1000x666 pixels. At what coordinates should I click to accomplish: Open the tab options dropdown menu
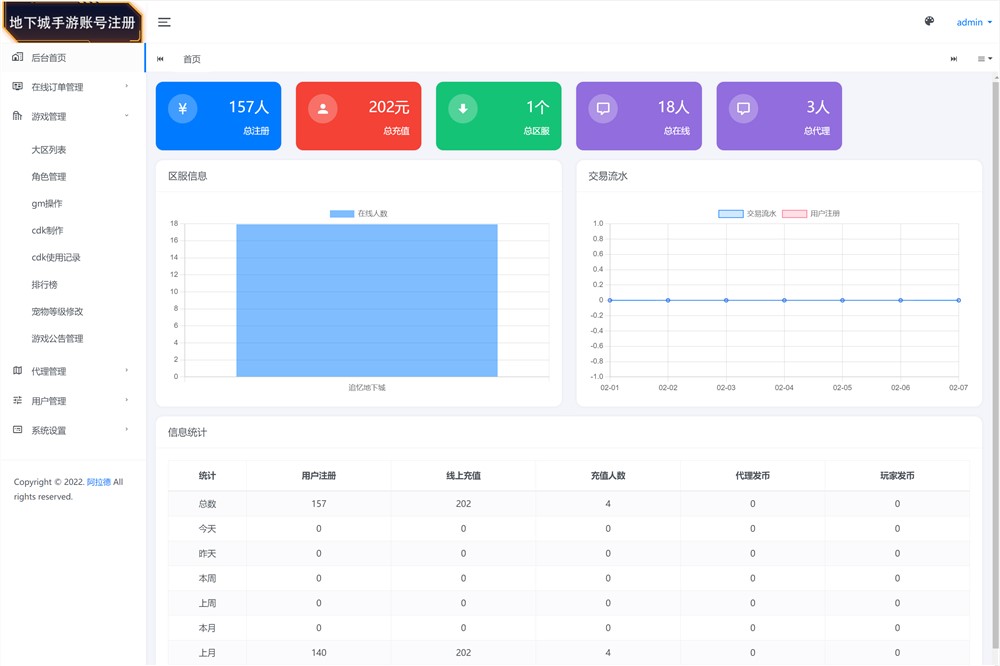985,59
